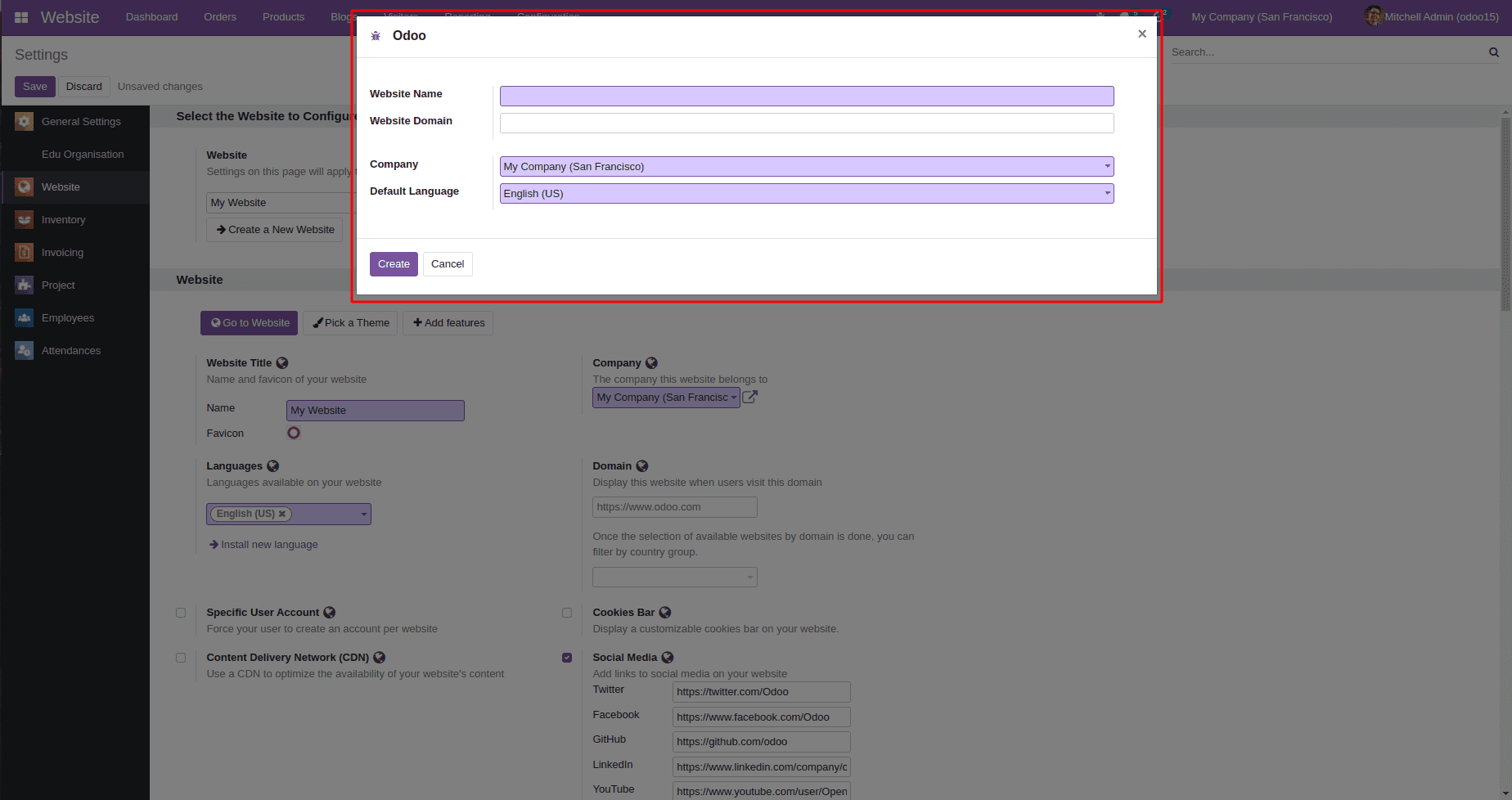Open the apps grid menu icon

21,17
